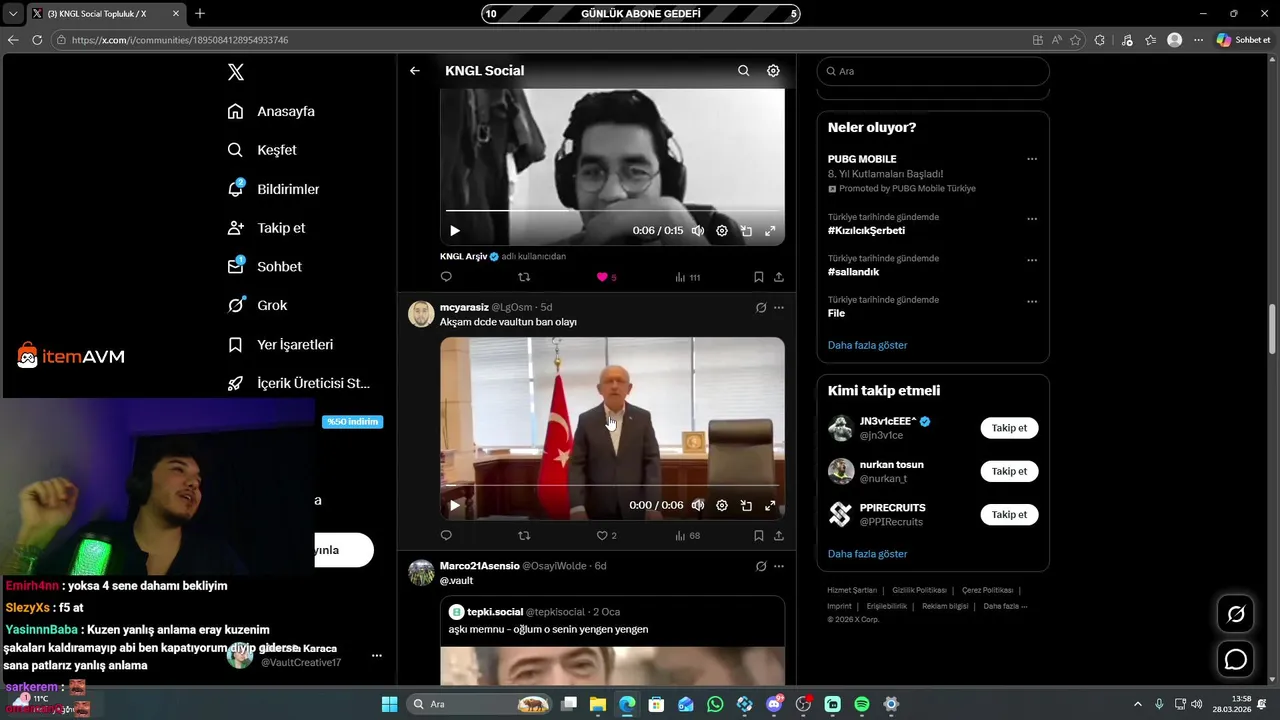This screenshot has width=1280, height=720.
Task: Unlike the KNGL Arşiv post with 5 likes
Action: pos(607,277)
